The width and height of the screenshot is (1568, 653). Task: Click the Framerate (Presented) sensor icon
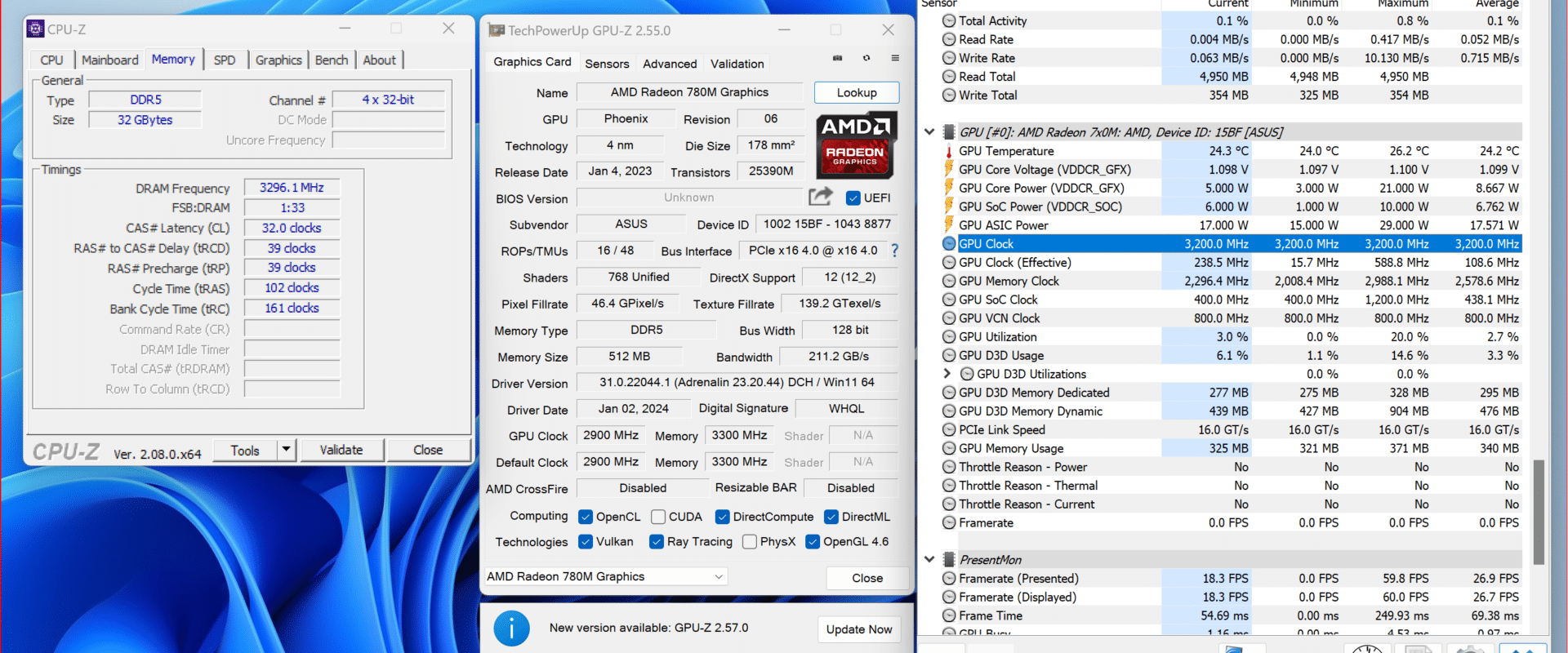tap(949, 578)
